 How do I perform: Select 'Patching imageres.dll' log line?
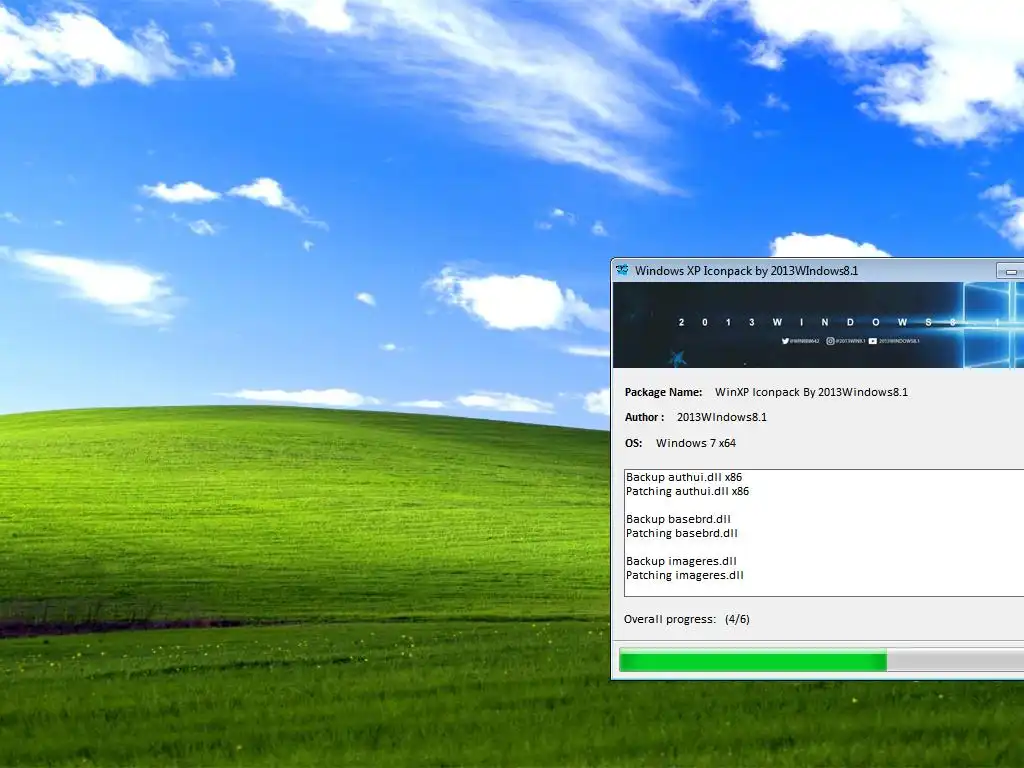684,575
